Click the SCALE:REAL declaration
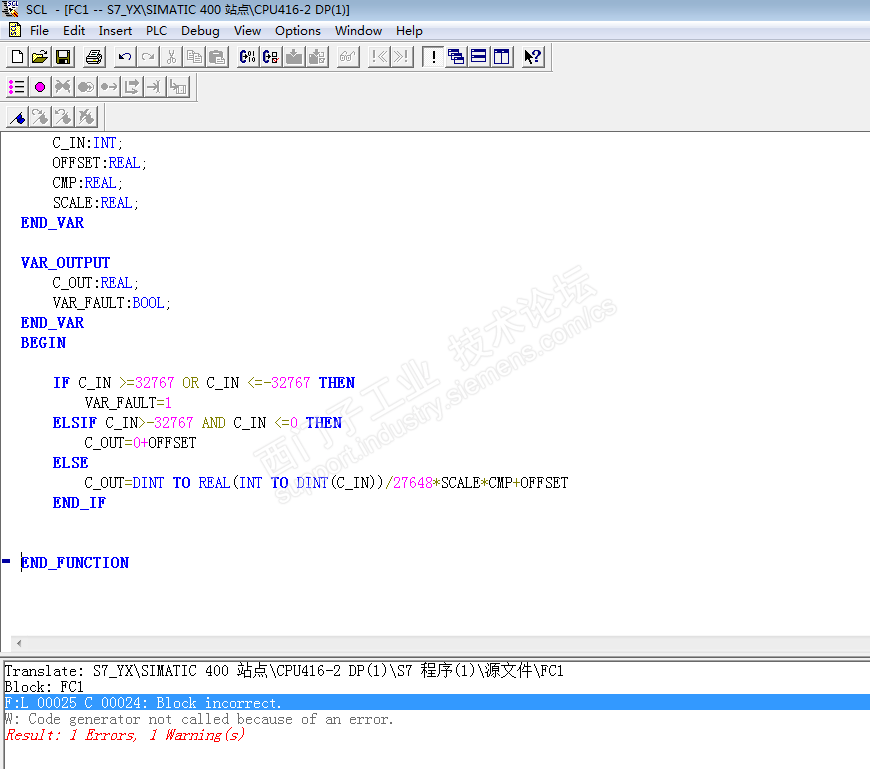The image size is (870, 769). point(95,203)
